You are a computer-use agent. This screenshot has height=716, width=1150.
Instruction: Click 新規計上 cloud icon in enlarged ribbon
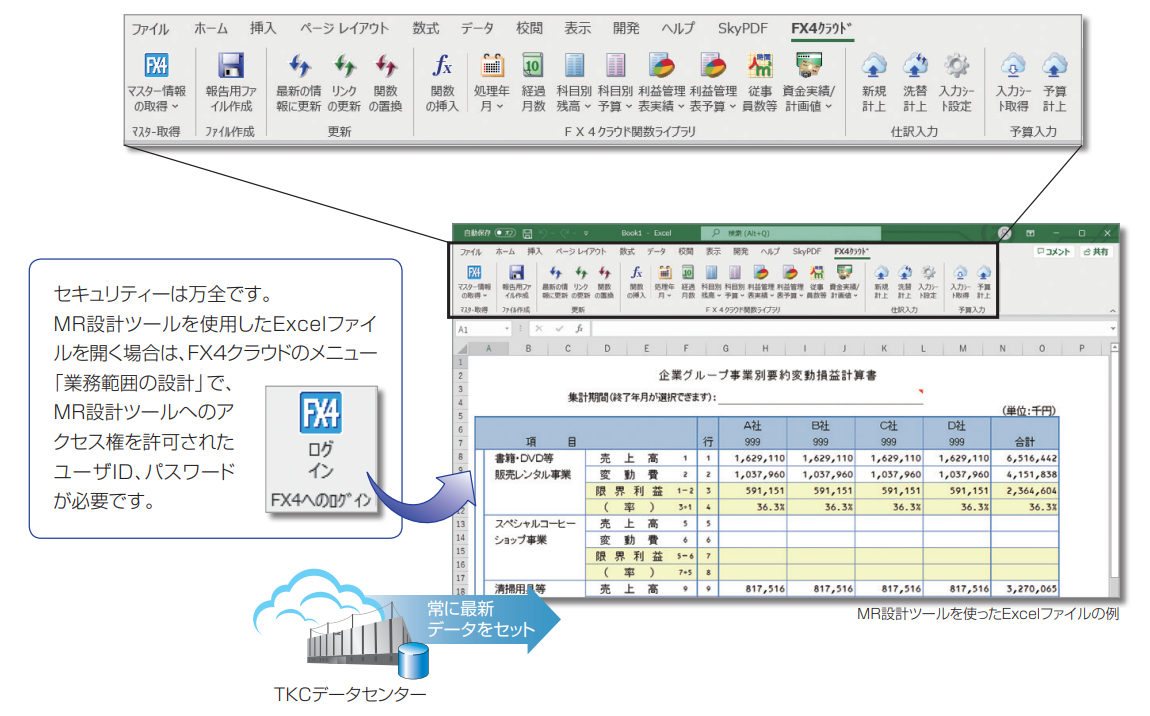point(874,67)
